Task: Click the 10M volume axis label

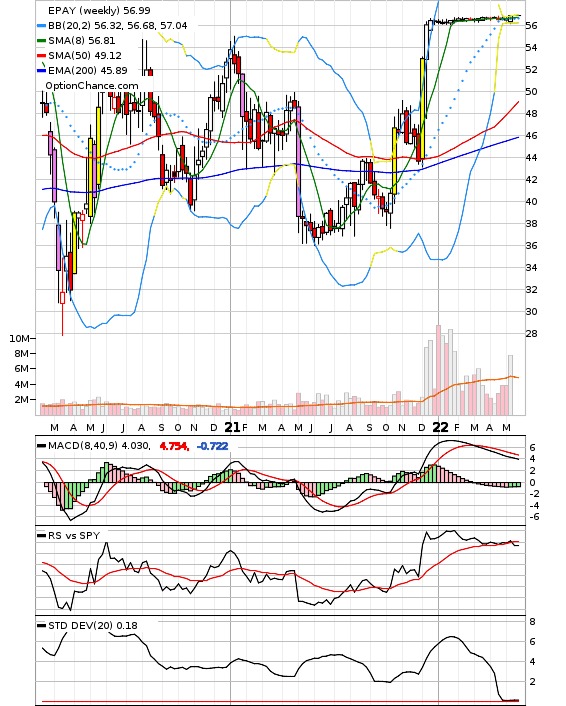Action: pos(19,339)
